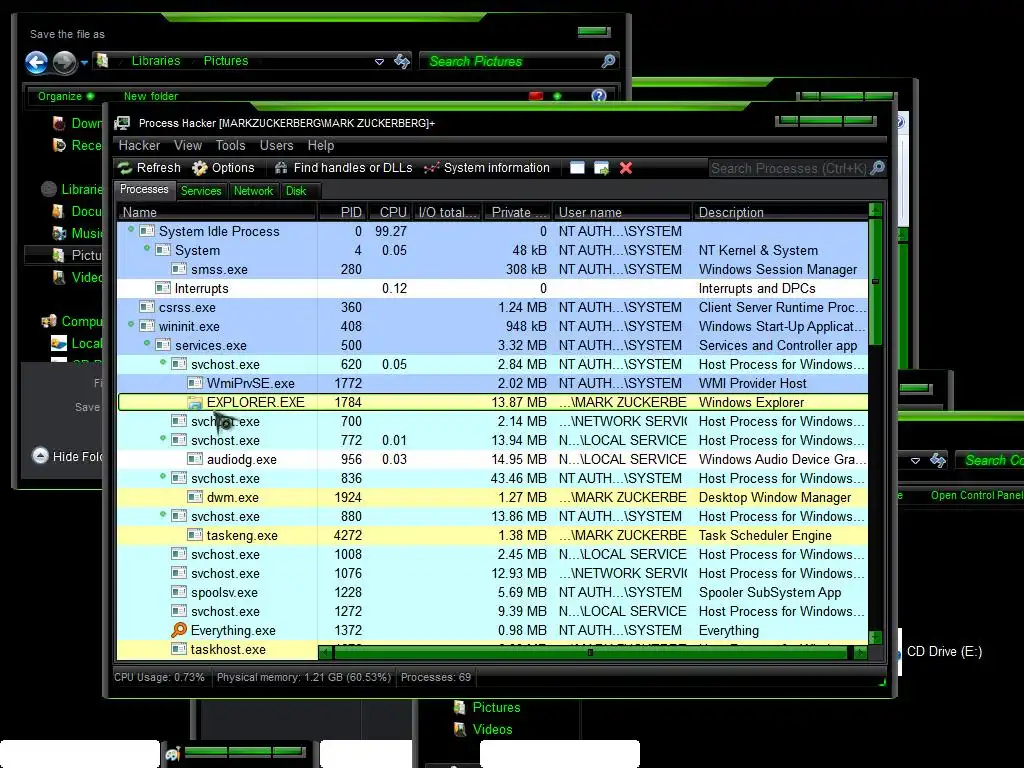Click the process list vertical scrollbar
Viewport: 1024px width, 768px height.
(876, 282)
